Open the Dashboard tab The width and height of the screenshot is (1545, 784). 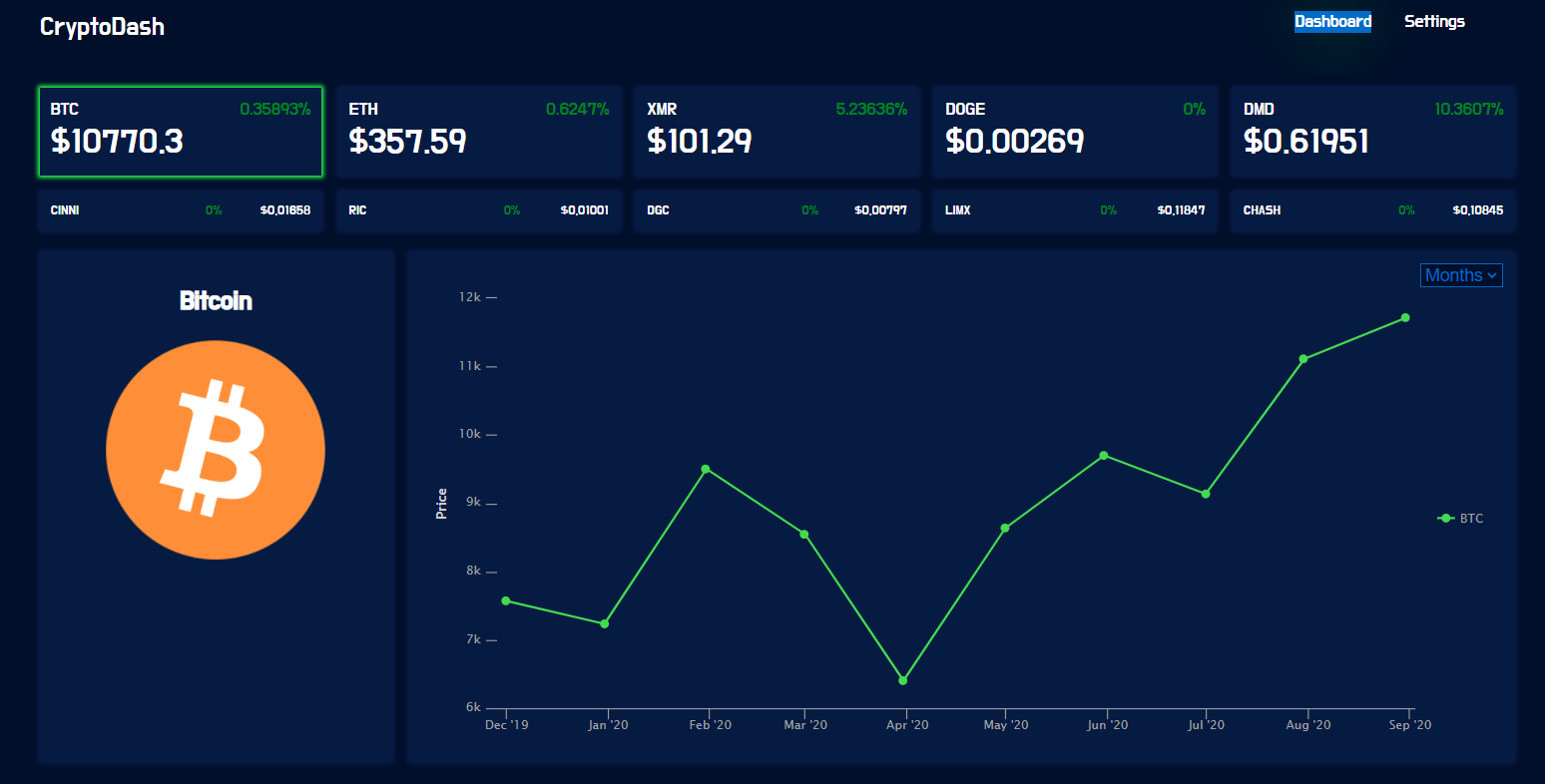1332,22
